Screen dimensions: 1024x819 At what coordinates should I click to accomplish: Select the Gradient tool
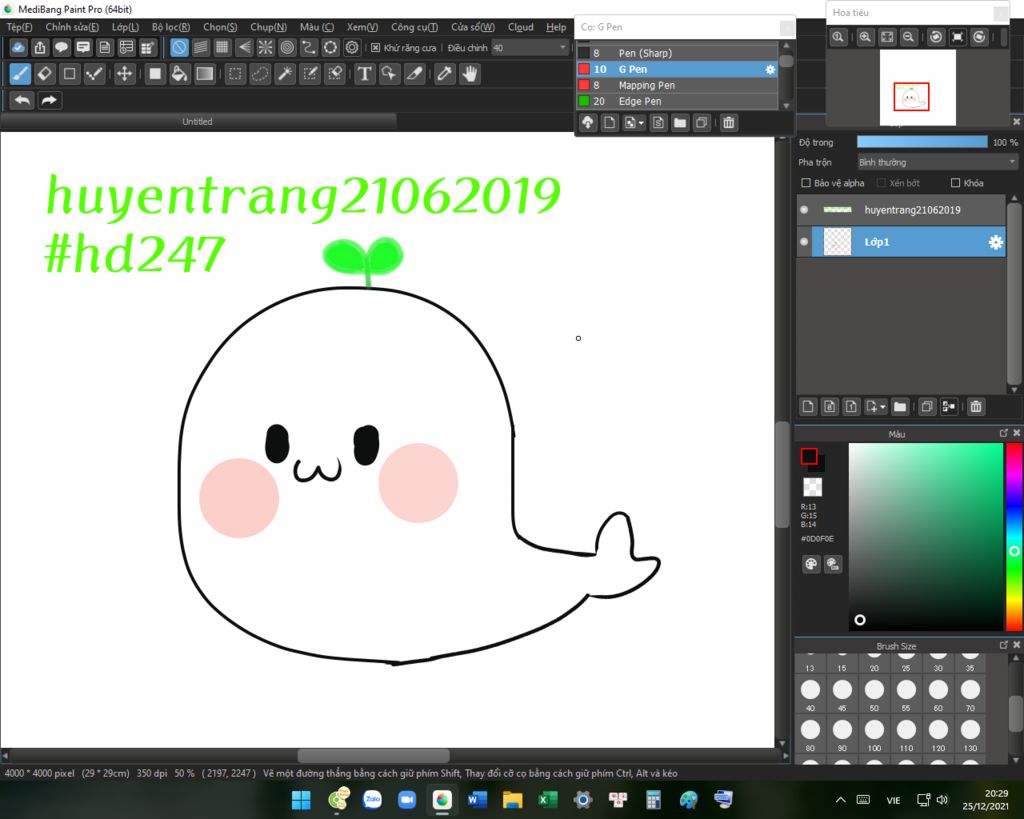point(204,74)
